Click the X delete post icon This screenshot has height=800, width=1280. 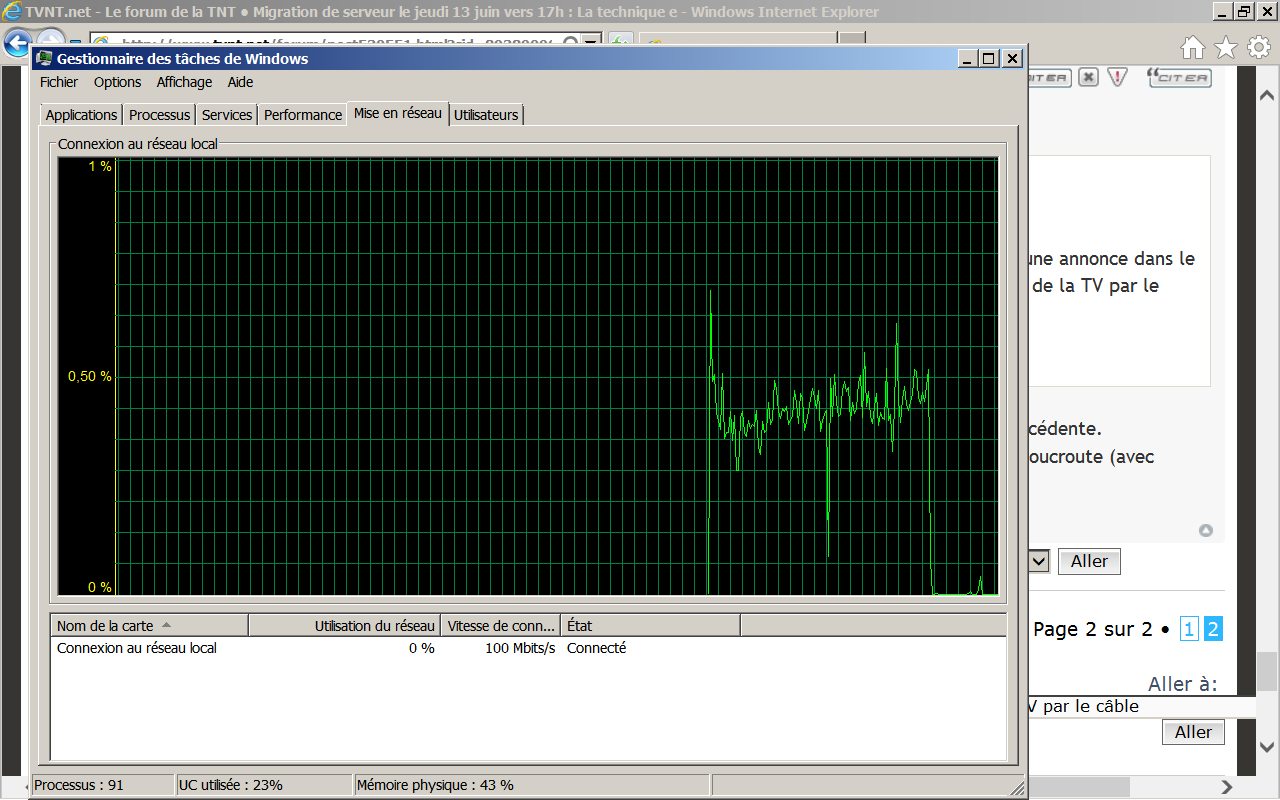(1088, 77)
